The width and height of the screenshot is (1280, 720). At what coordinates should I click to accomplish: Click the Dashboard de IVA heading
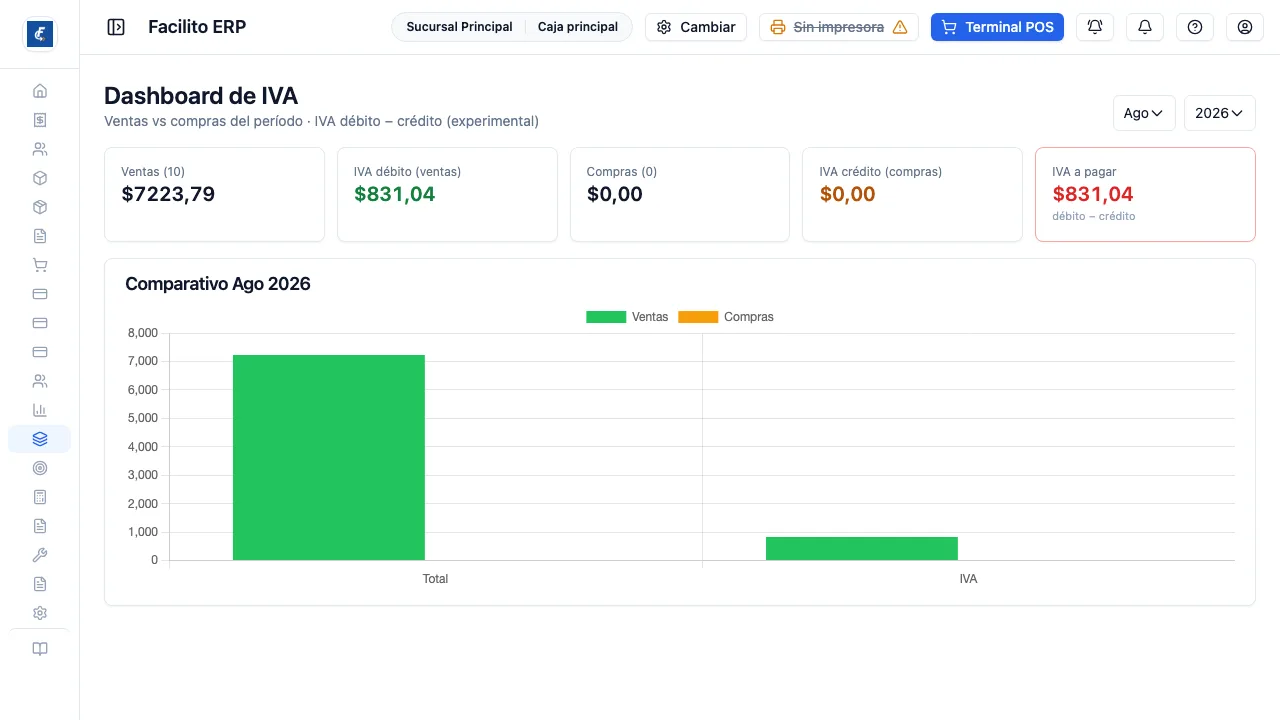click(201, 96)
